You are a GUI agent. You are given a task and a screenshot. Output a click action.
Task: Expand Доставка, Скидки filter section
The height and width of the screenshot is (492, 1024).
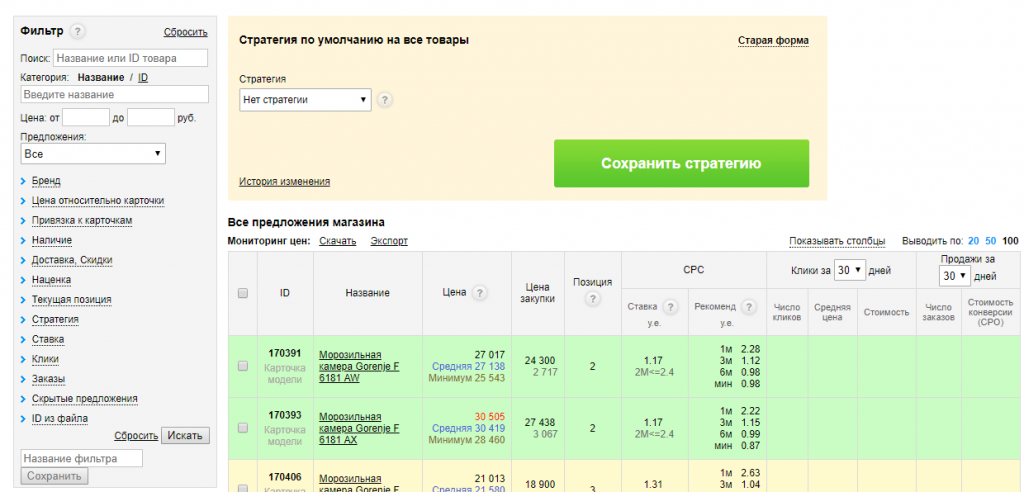(72, 260)
